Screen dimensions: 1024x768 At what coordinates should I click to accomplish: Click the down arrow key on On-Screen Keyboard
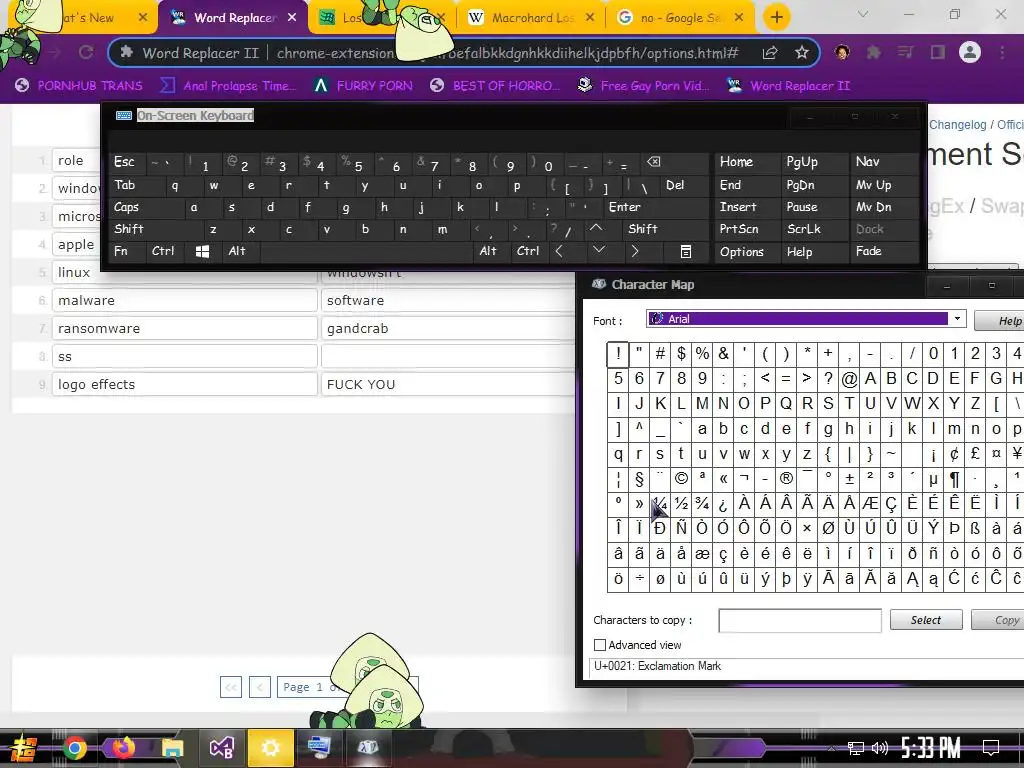click(598, 251)
